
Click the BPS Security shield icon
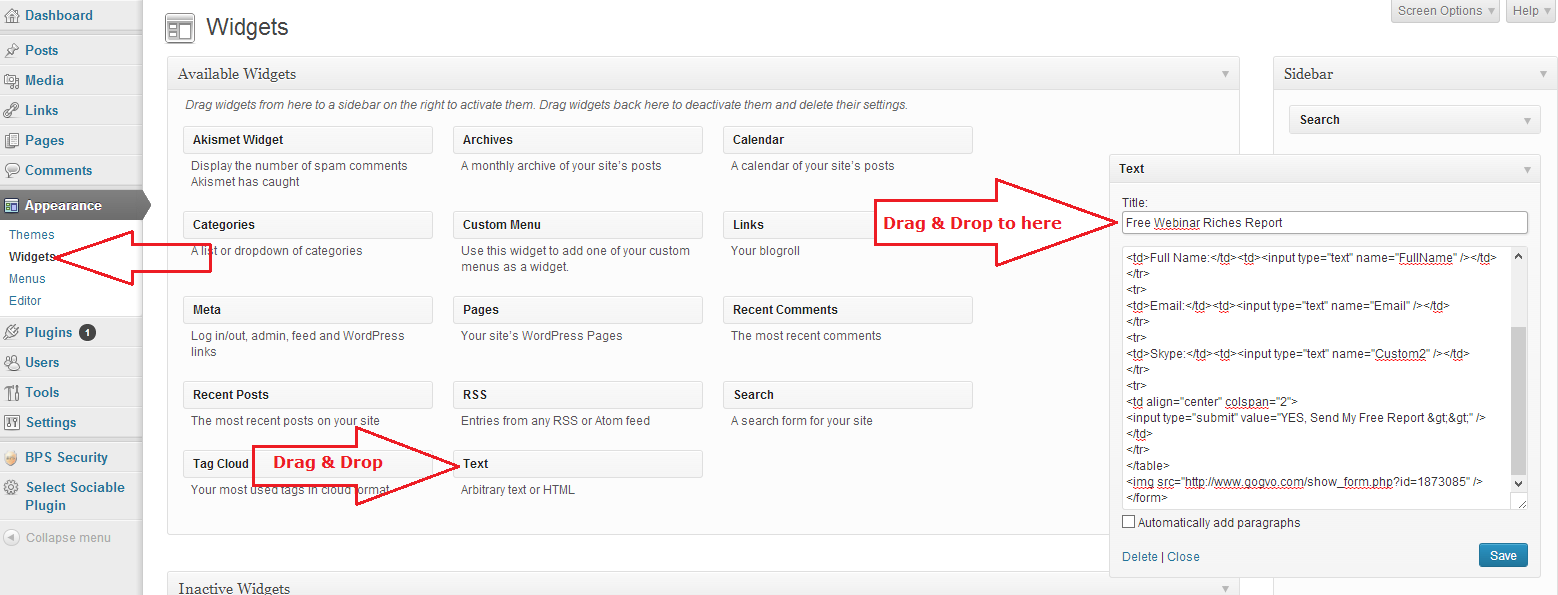coord(12,458)
